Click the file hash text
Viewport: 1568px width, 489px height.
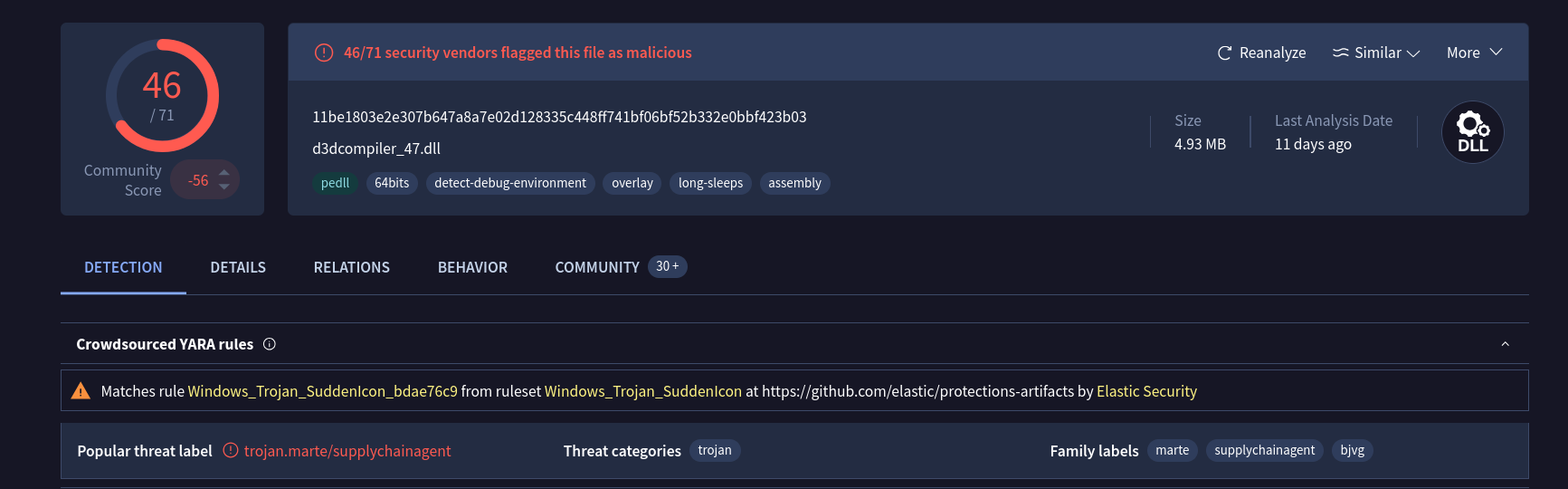click(559, 117)
